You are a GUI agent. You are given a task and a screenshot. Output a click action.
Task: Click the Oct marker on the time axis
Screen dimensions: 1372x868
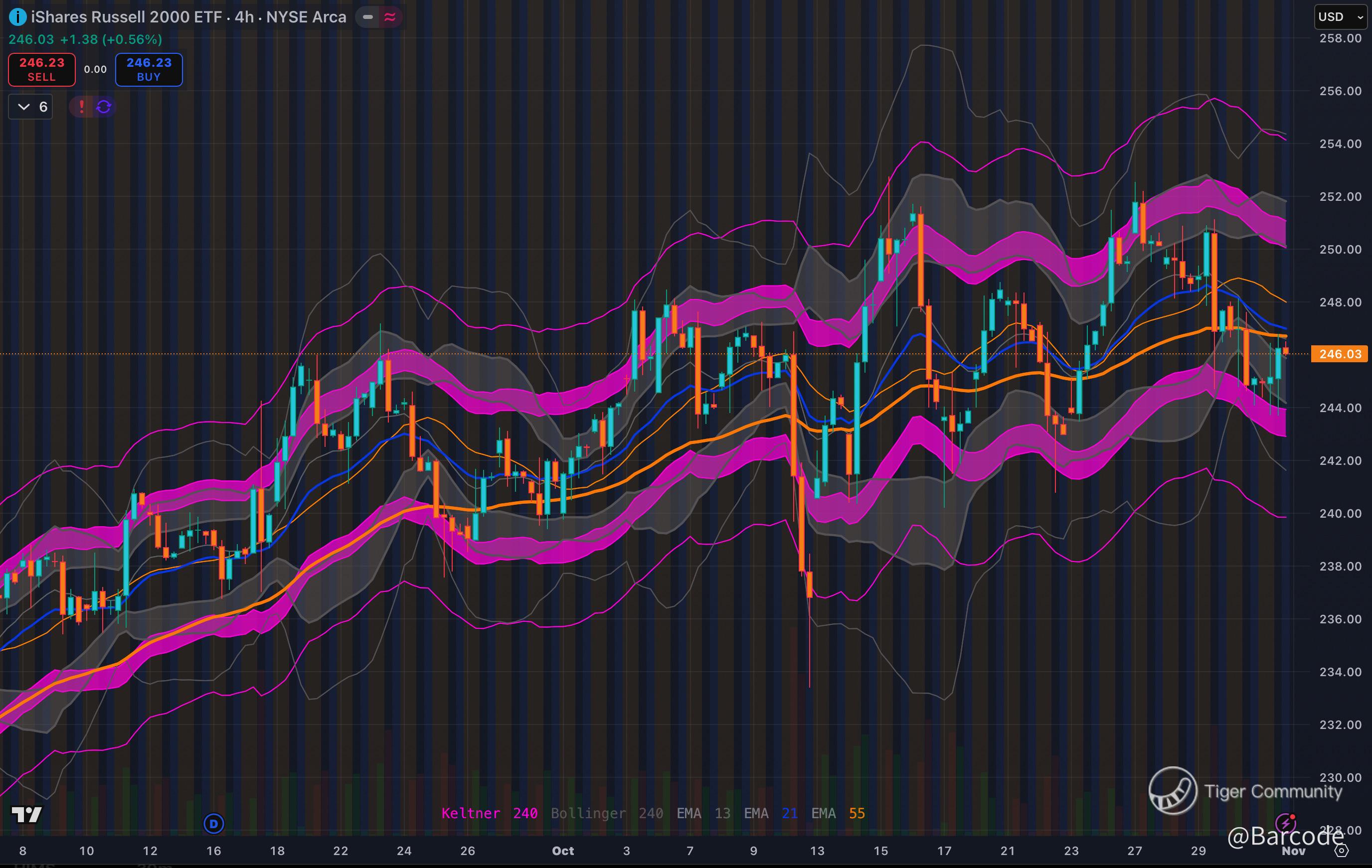coord(563,851)
